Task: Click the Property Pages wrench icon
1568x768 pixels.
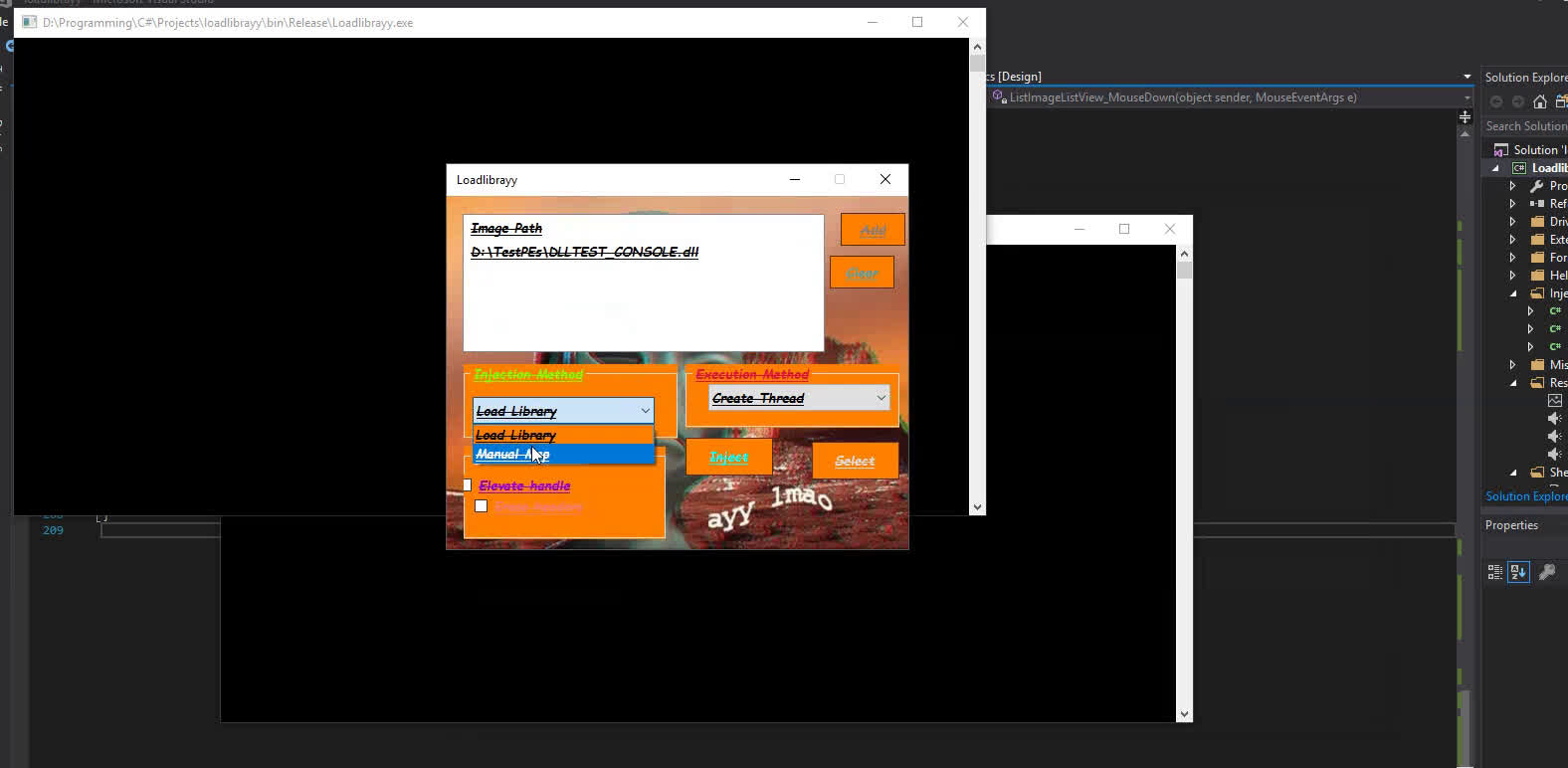Action: (x=1547, y=572)
